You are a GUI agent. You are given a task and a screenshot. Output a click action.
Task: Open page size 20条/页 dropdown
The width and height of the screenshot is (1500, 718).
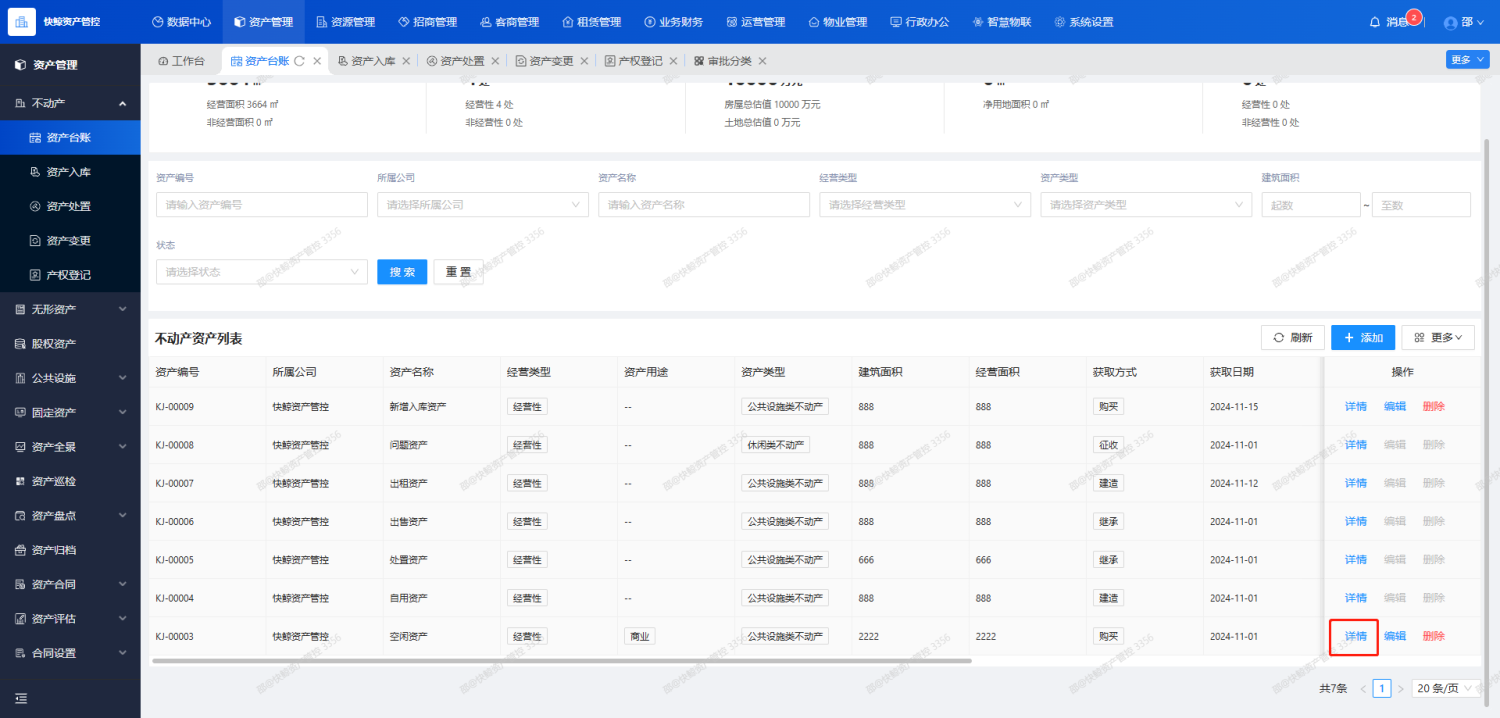[1445, 688]
